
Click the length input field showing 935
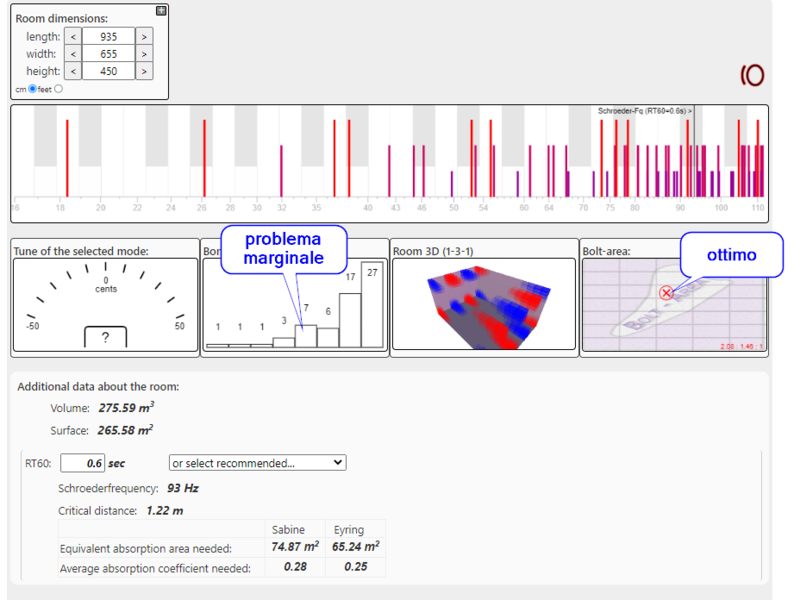coord(108,36)
